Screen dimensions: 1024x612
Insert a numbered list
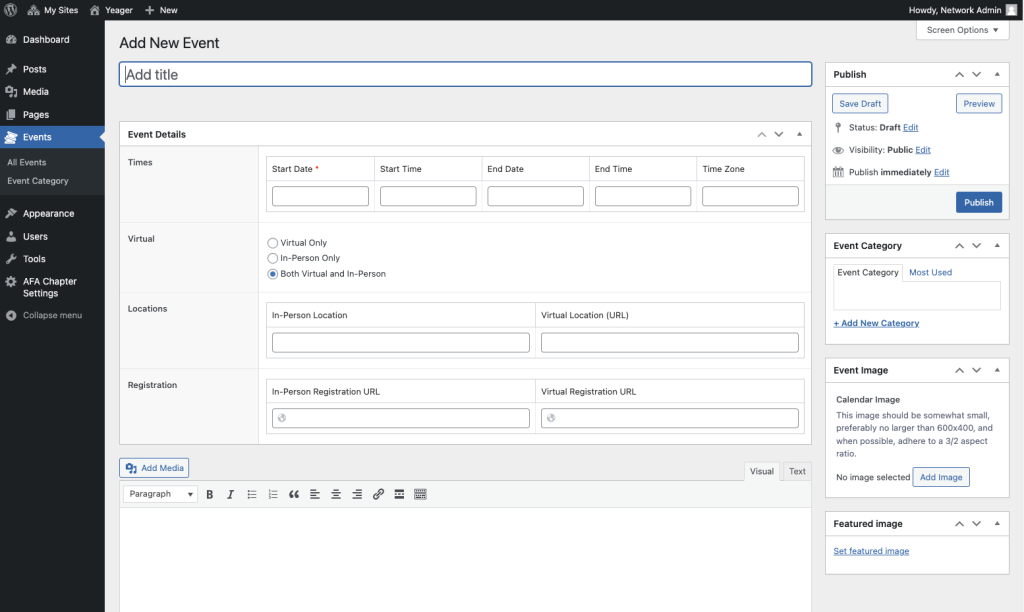[273, 494]
